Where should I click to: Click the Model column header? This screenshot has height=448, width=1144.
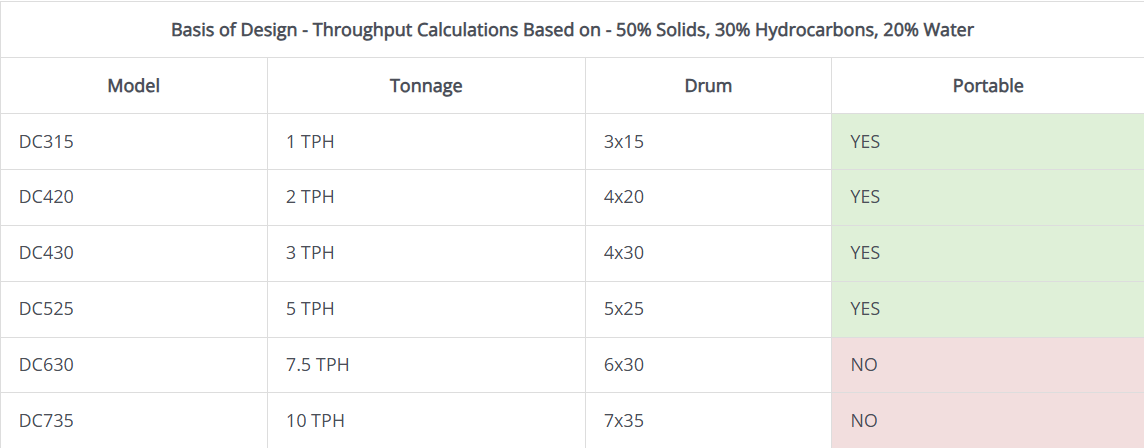134,86
